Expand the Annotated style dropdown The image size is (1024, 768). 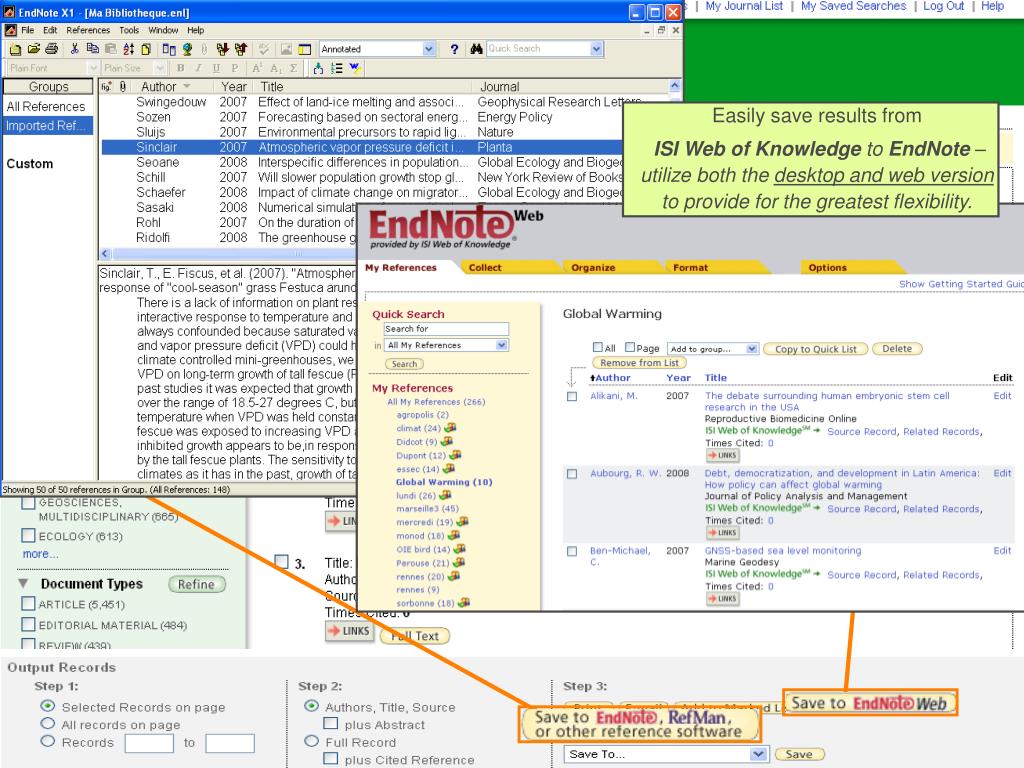[429, 49]
